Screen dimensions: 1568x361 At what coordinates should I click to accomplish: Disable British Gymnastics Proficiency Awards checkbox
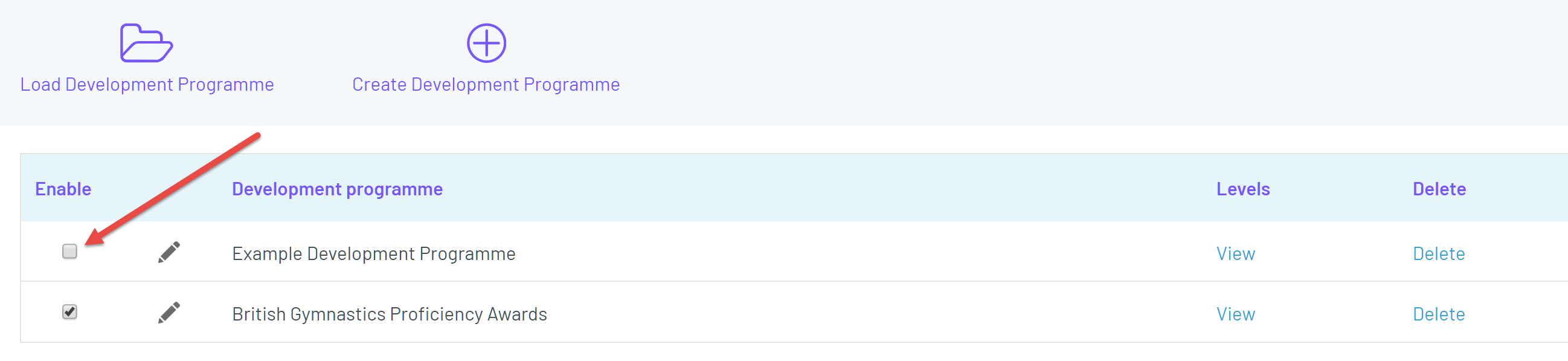coord(70,312)
